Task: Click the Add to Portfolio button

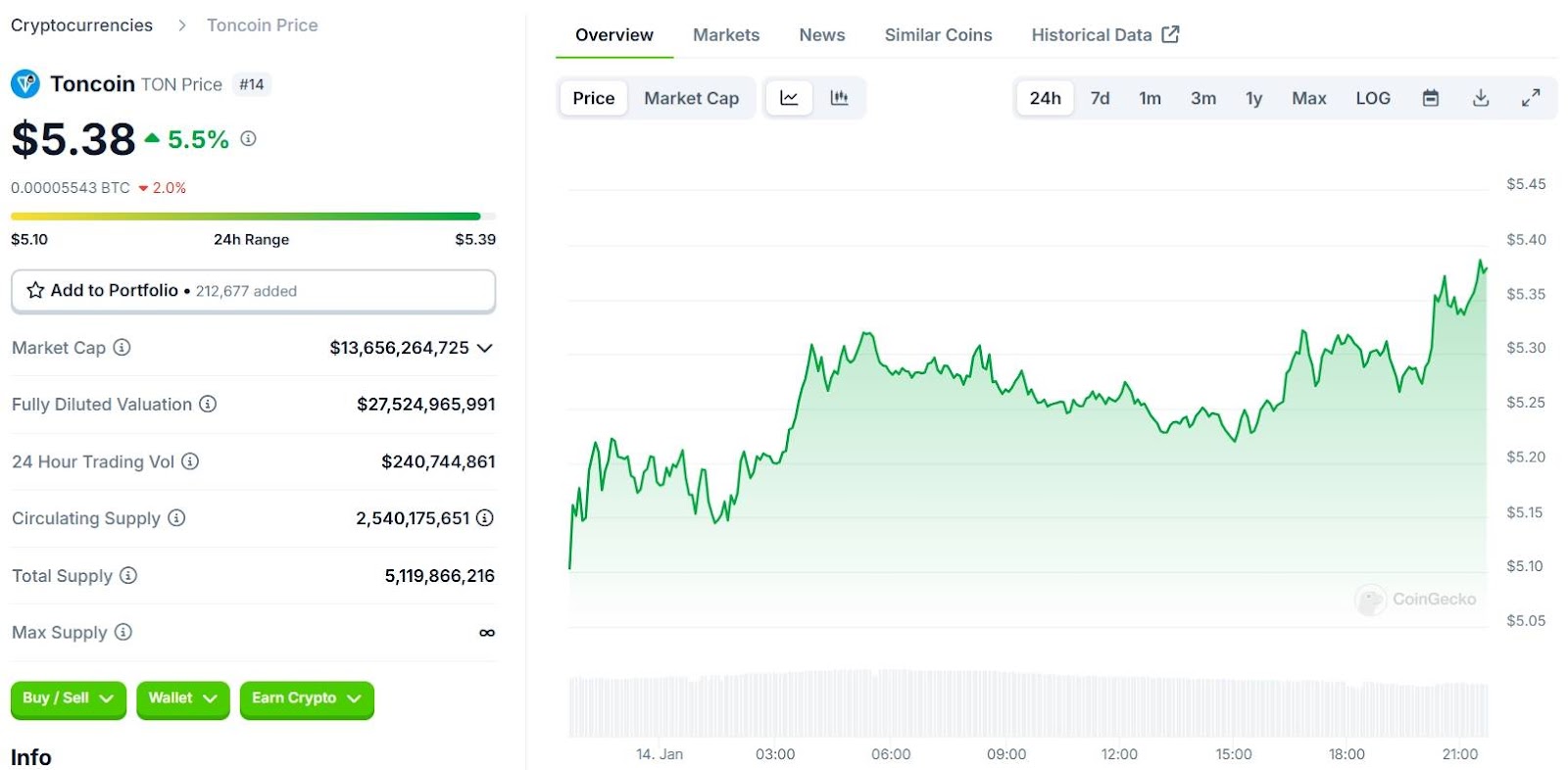Action: click(253, 291)
